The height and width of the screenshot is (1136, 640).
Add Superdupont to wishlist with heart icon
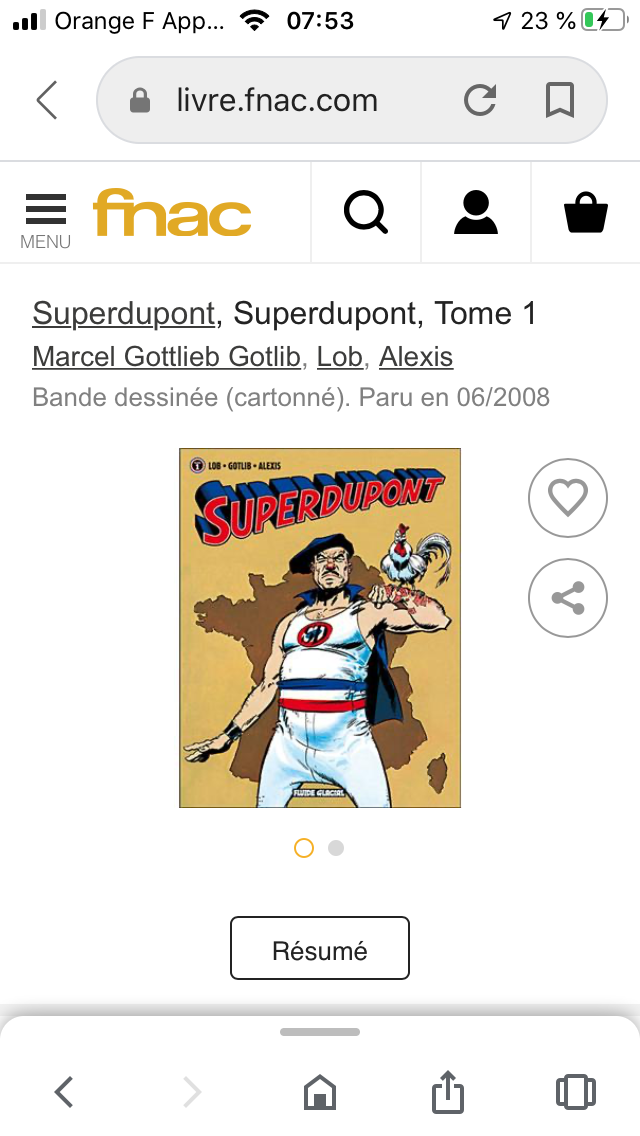click(568, 498)
